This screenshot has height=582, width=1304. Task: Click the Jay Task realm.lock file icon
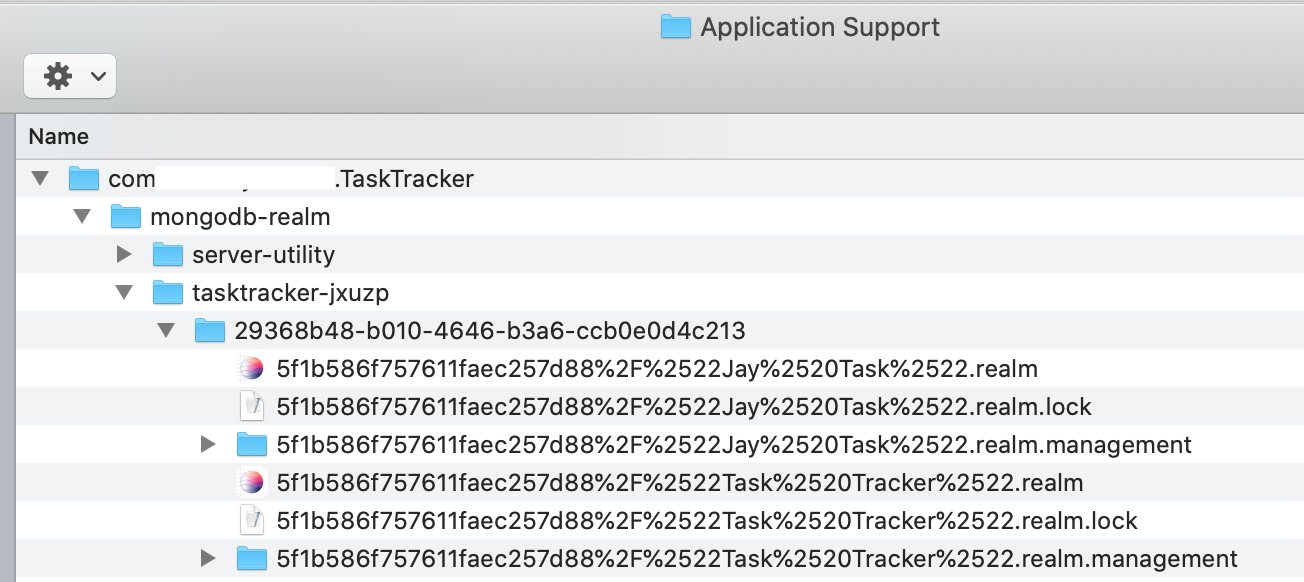pyautogui.click(x=252, y=407)
